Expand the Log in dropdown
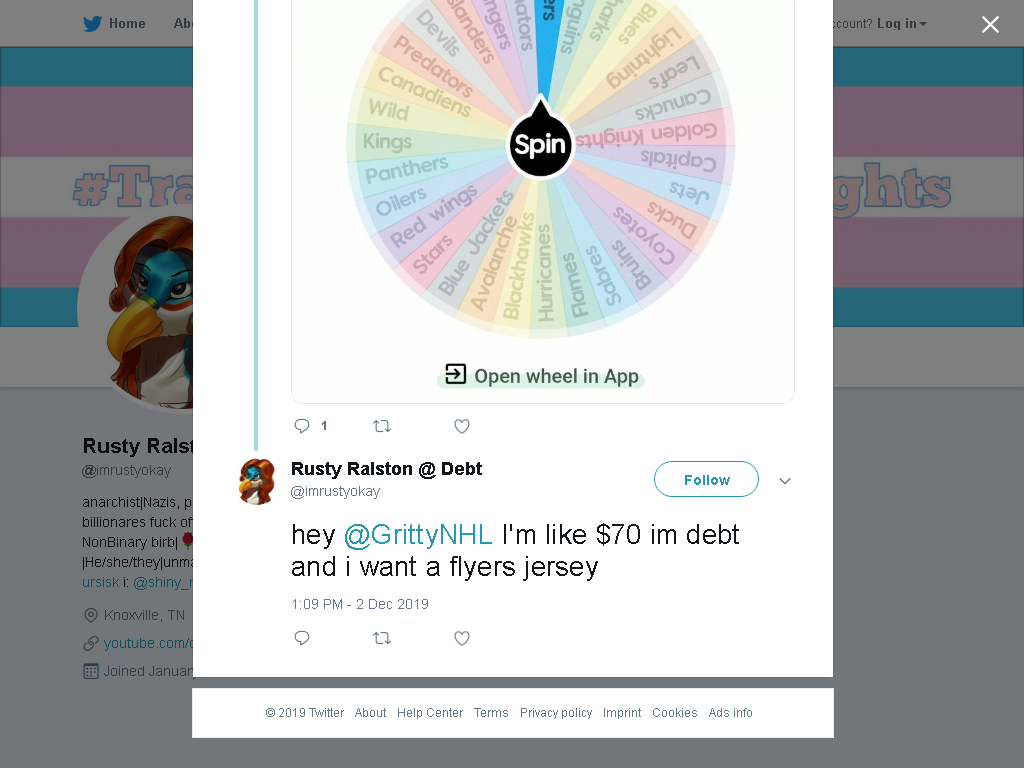Screen dimensions: 1024x768 901,24
